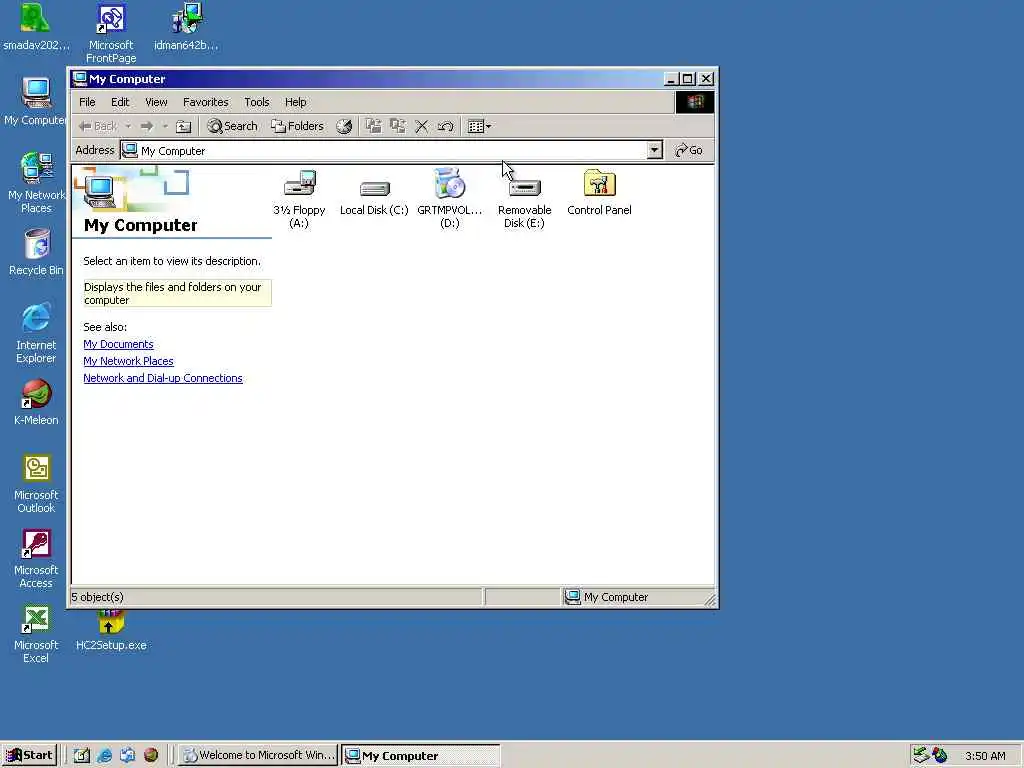Open the Help menu

click(x=295, y=102)
